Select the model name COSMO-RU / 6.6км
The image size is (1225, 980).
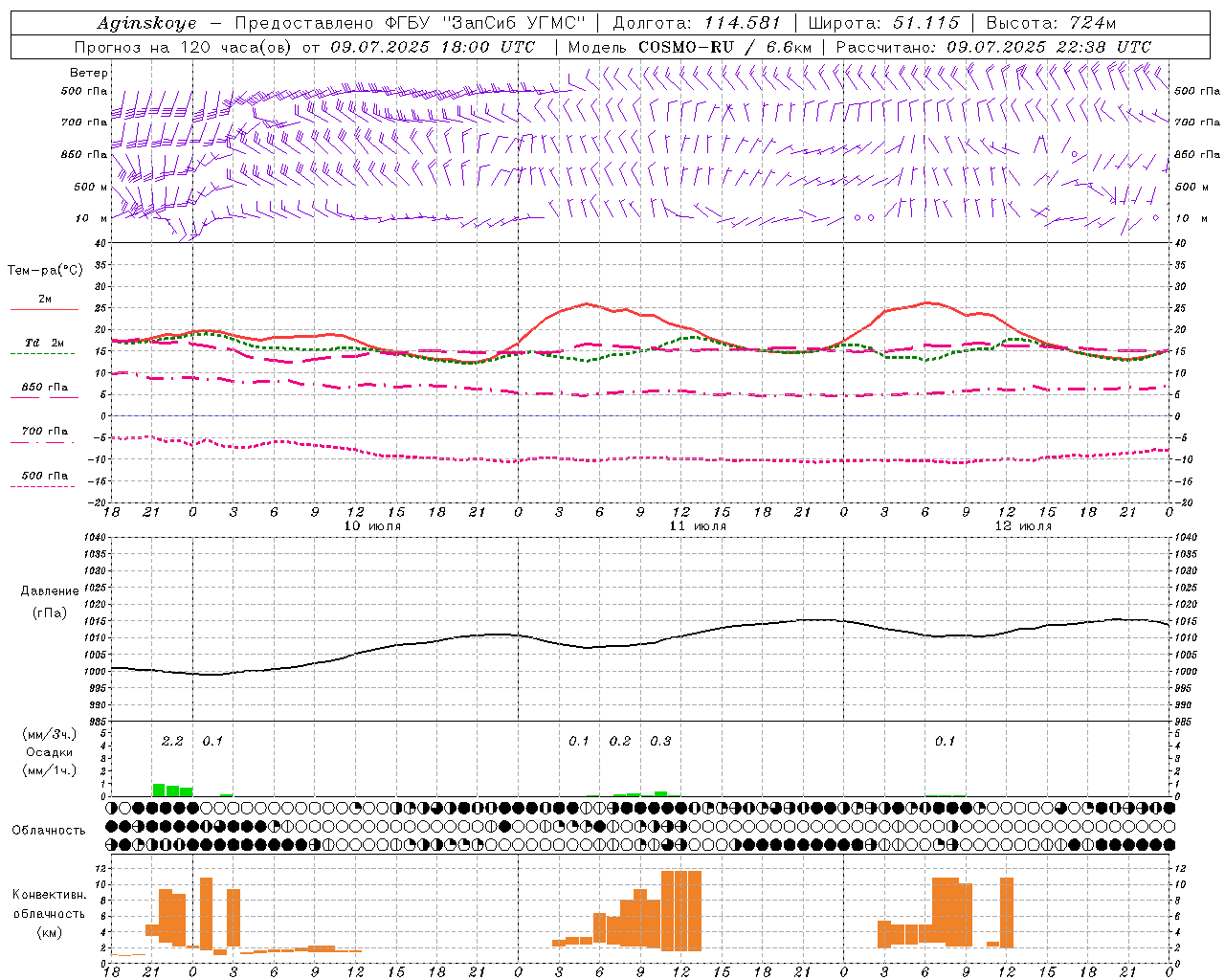(x=725, y=47)
